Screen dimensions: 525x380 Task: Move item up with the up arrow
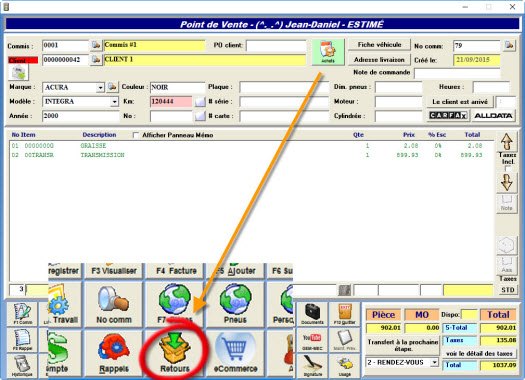(507, 142)
